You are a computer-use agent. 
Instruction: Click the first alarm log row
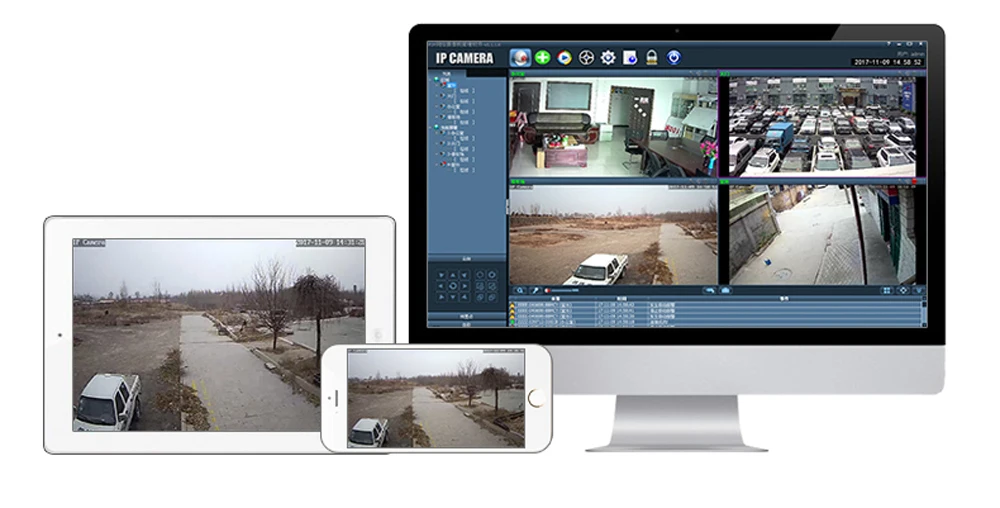(x=714, y=305)
